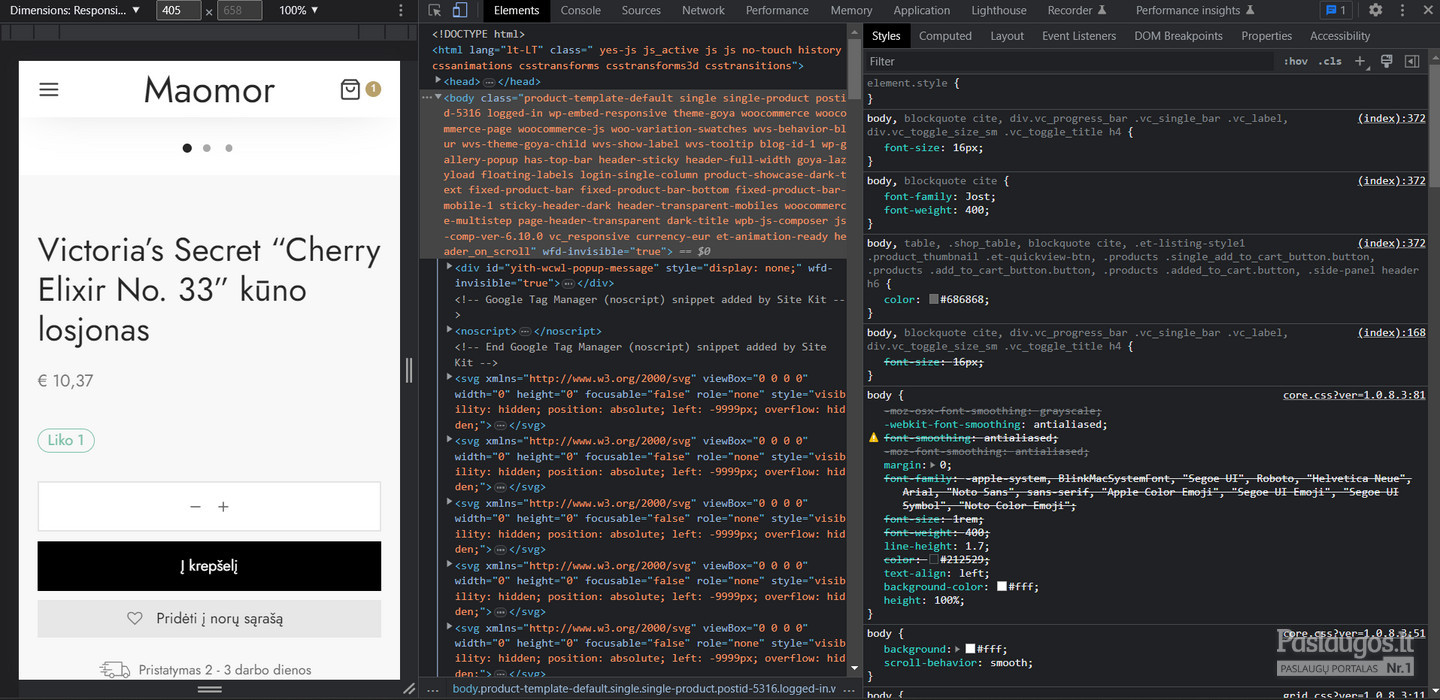1440x700 pixels.
Task: Open the 100% zoom dropdown
Action: click(299, 10)
